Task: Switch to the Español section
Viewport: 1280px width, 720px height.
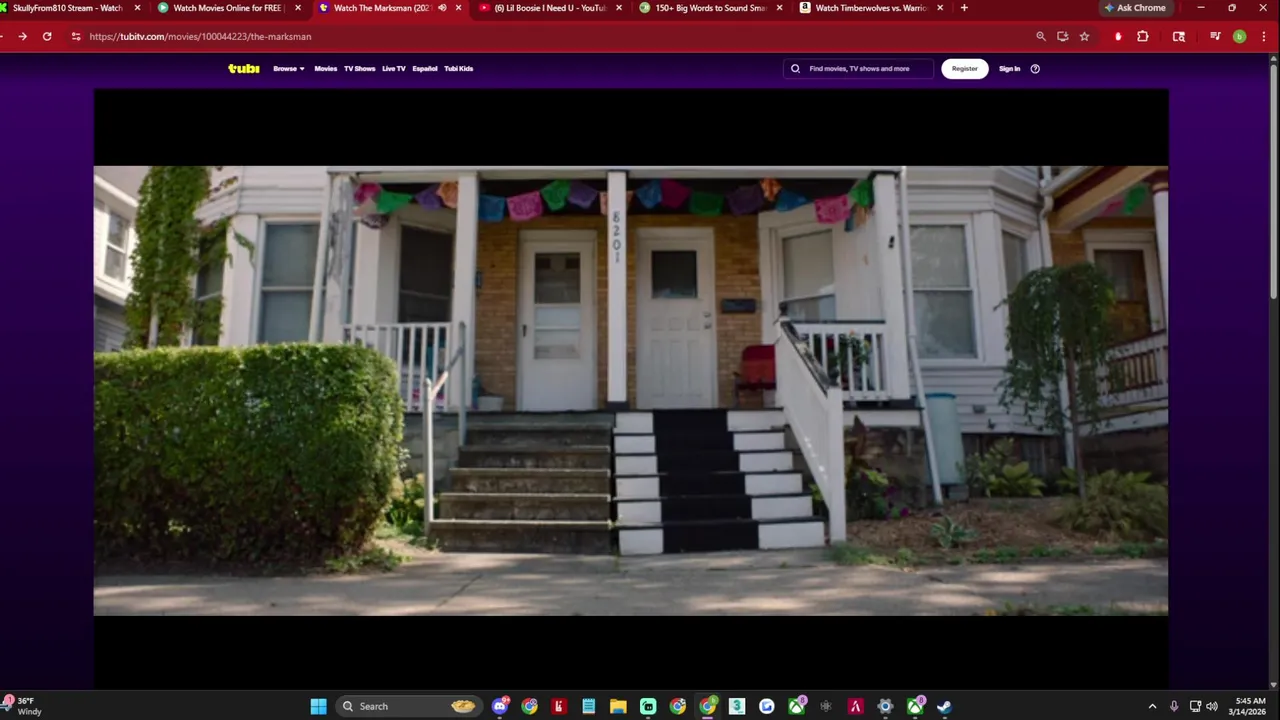Action: point(425,68)
